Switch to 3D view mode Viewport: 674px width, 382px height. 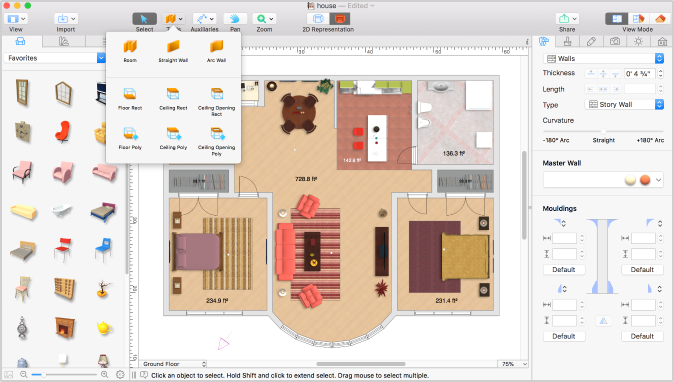(660, 18)
